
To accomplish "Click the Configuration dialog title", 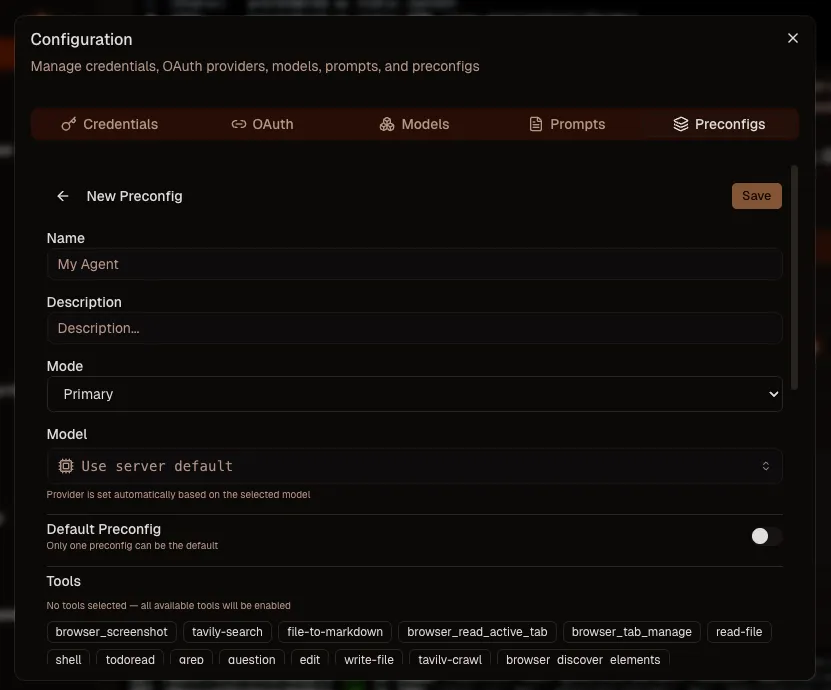I will click(82, 39).
